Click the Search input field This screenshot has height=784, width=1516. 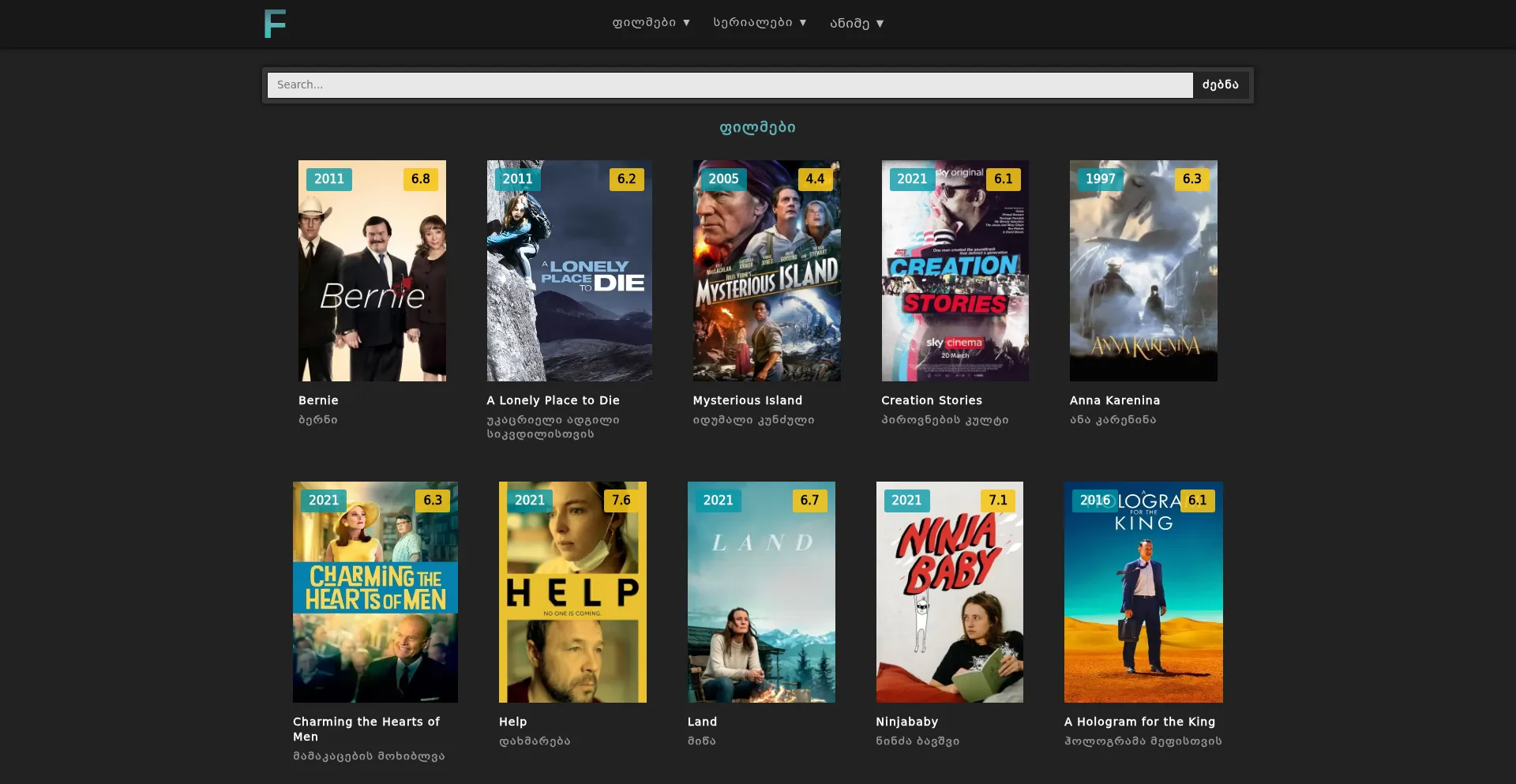point(730,85)
